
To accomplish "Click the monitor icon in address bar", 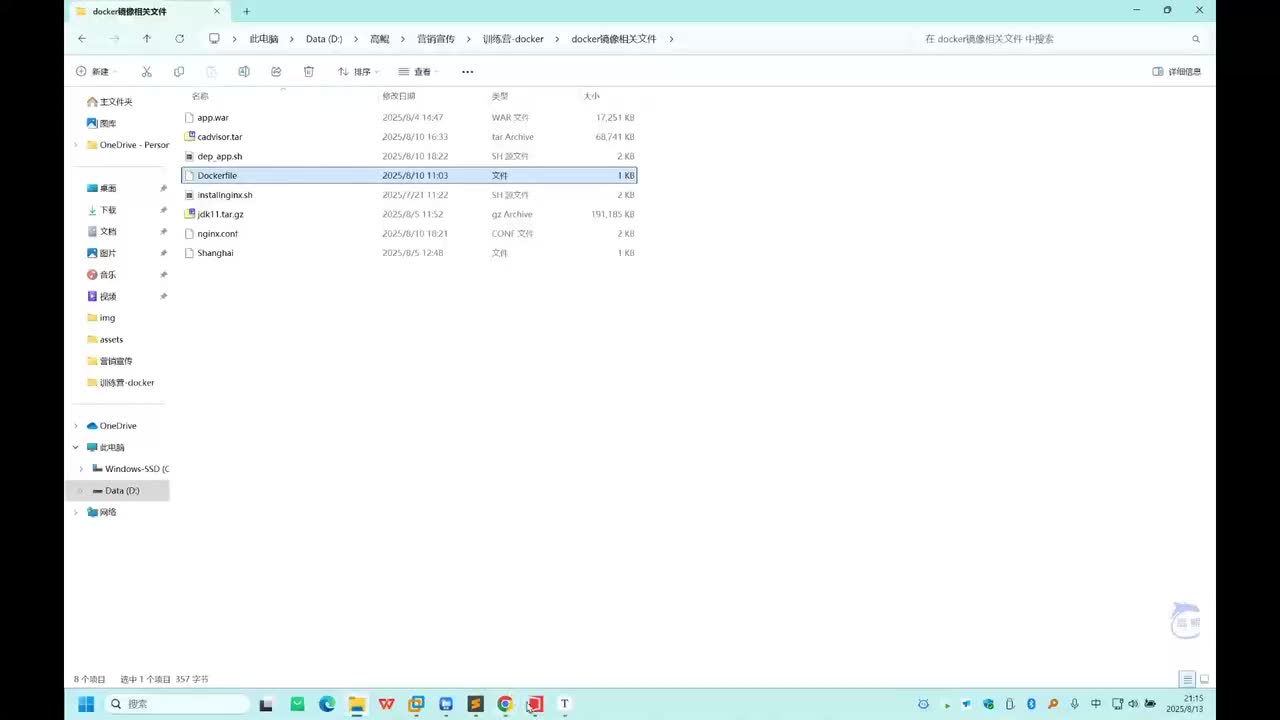I will click(214, 38).
